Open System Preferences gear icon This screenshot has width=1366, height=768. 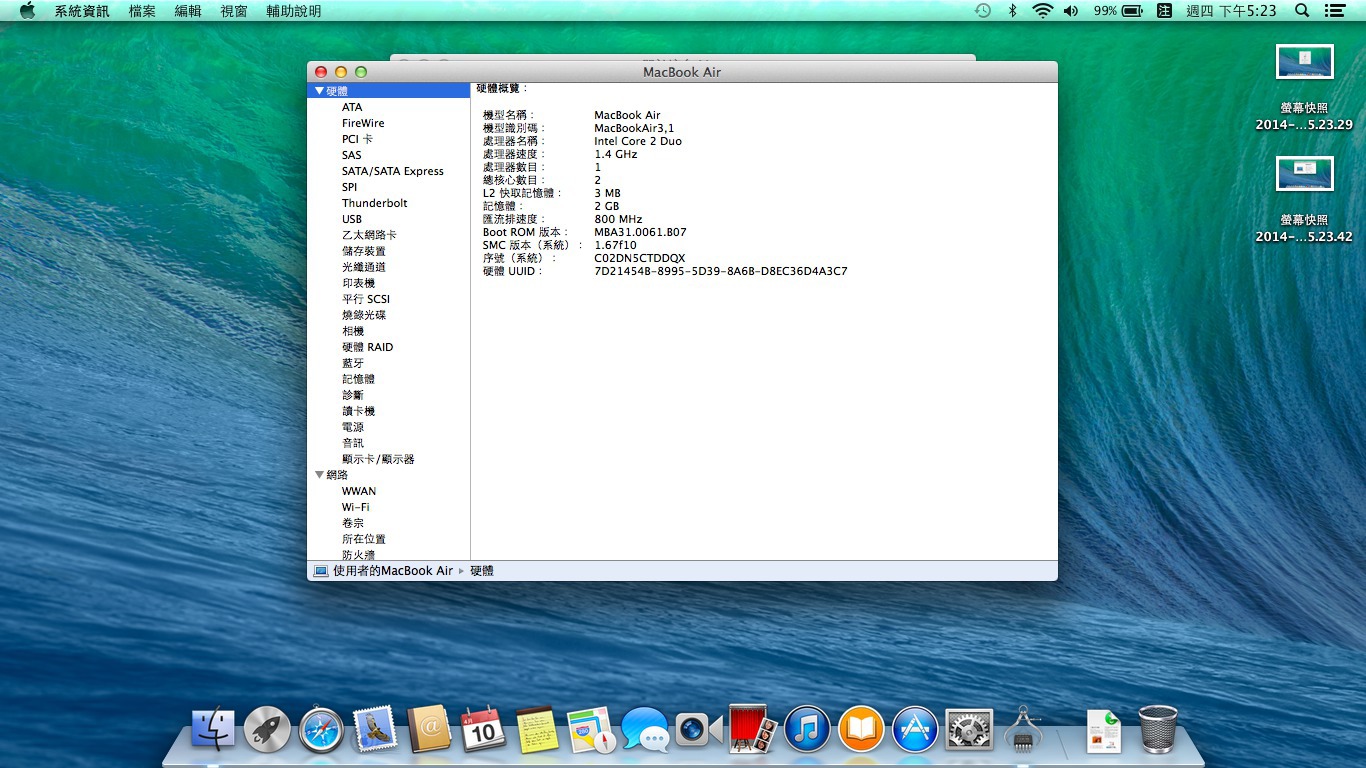969,730
